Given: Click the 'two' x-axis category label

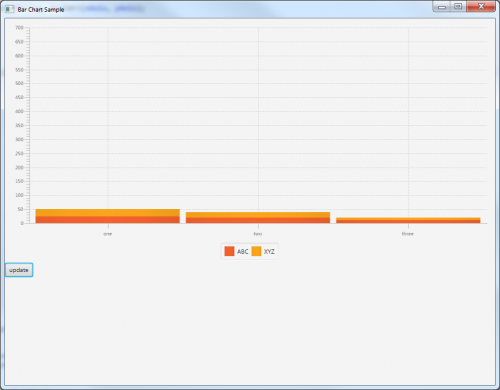Looking at the screenshot, I should coord(258,234).
